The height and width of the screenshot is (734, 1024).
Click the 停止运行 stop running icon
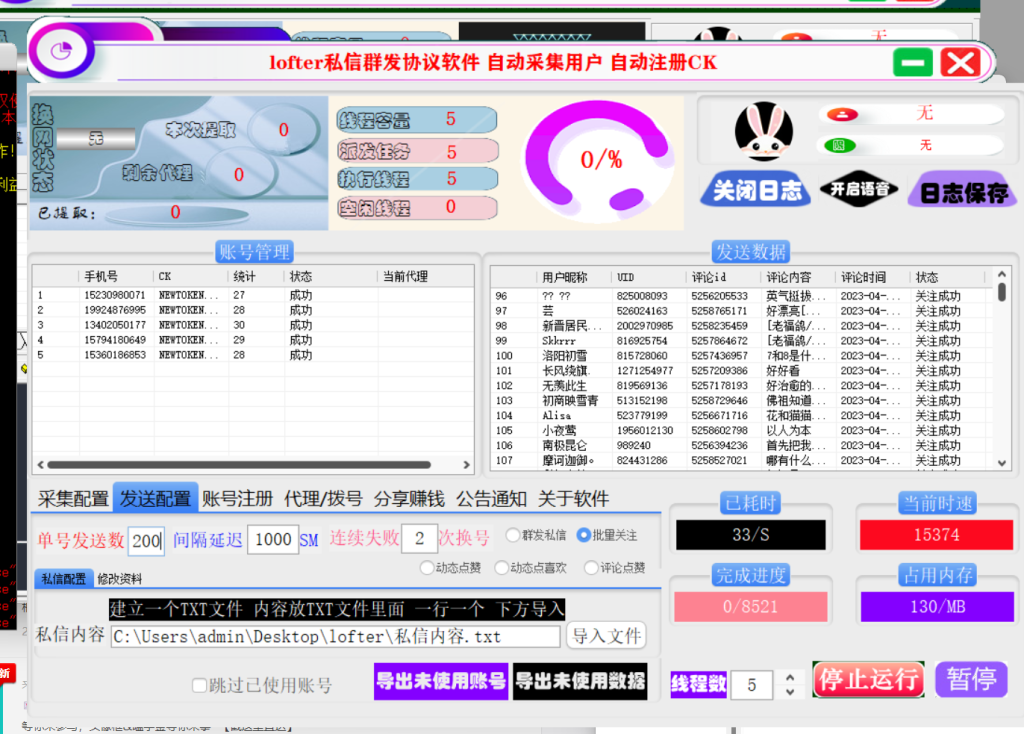click(868, 679)
